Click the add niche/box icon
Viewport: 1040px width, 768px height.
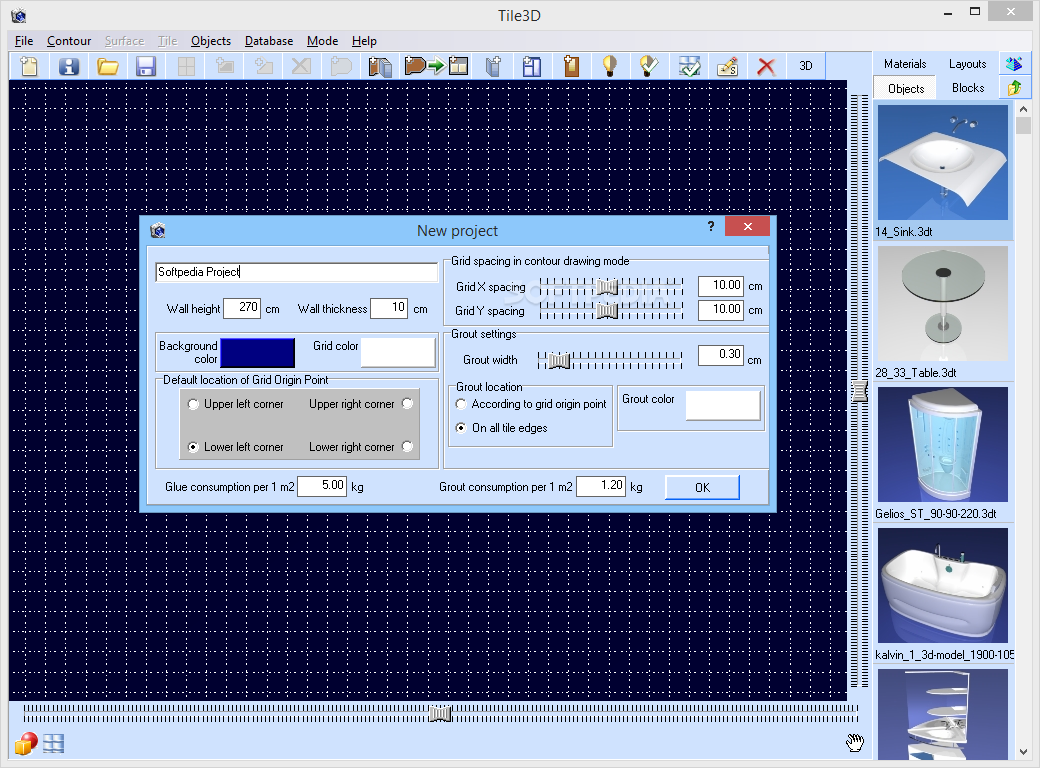(493, 66)
